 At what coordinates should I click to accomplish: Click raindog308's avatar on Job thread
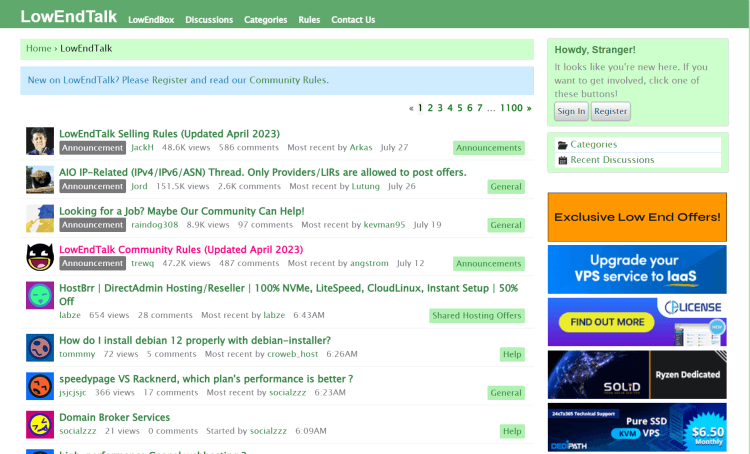pos(40,218)
